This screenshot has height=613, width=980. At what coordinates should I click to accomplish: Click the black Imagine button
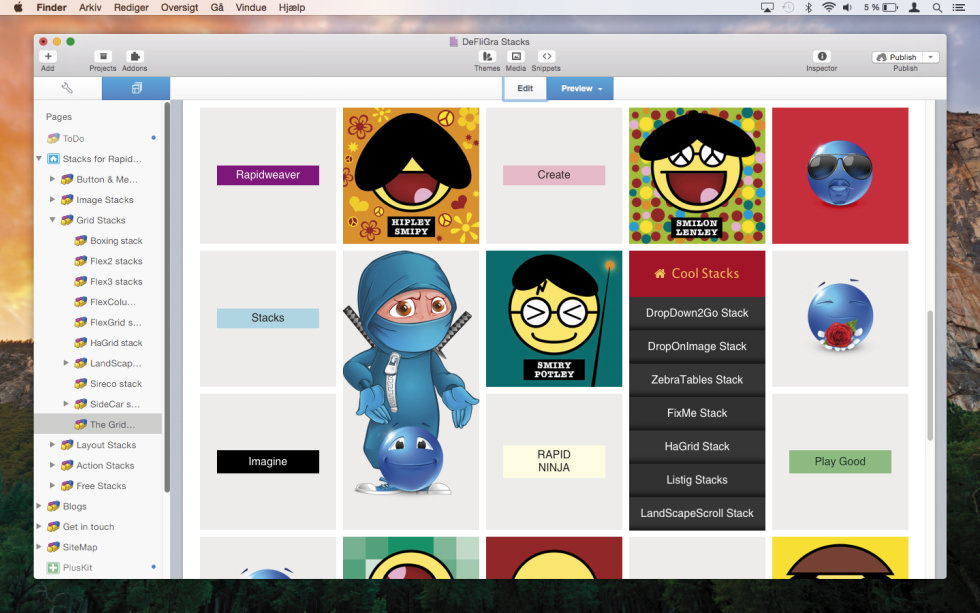point(268,461)
